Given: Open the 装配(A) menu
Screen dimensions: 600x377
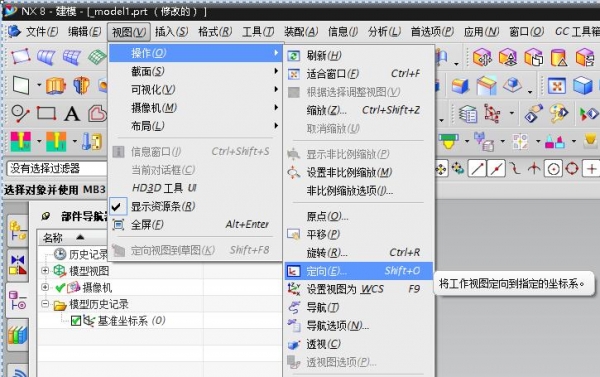Looking at the screenshot, I should [301, 32].
